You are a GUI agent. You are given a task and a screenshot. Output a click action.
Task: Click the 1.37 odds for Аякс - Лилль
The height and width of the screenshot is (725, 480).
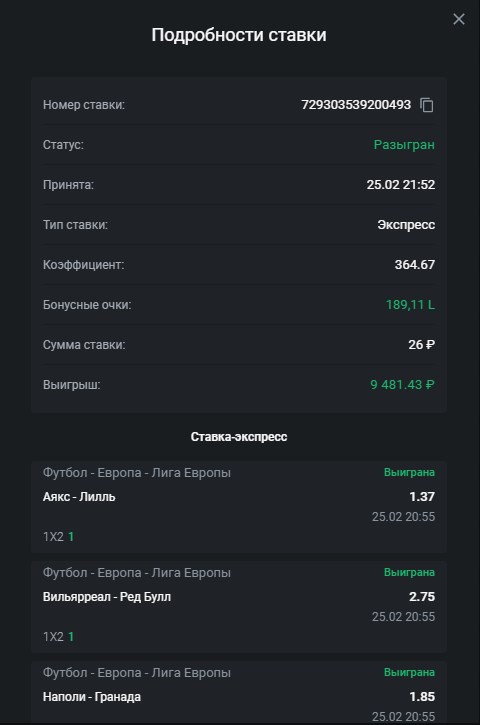422,497
